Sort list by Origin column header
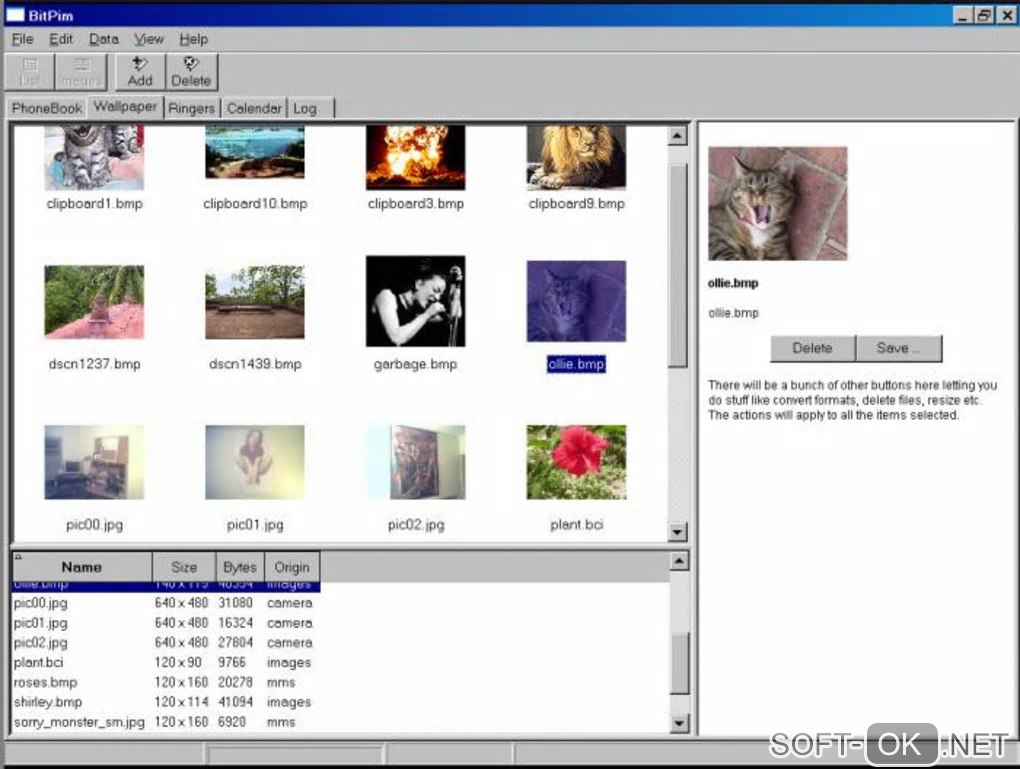 292,567
